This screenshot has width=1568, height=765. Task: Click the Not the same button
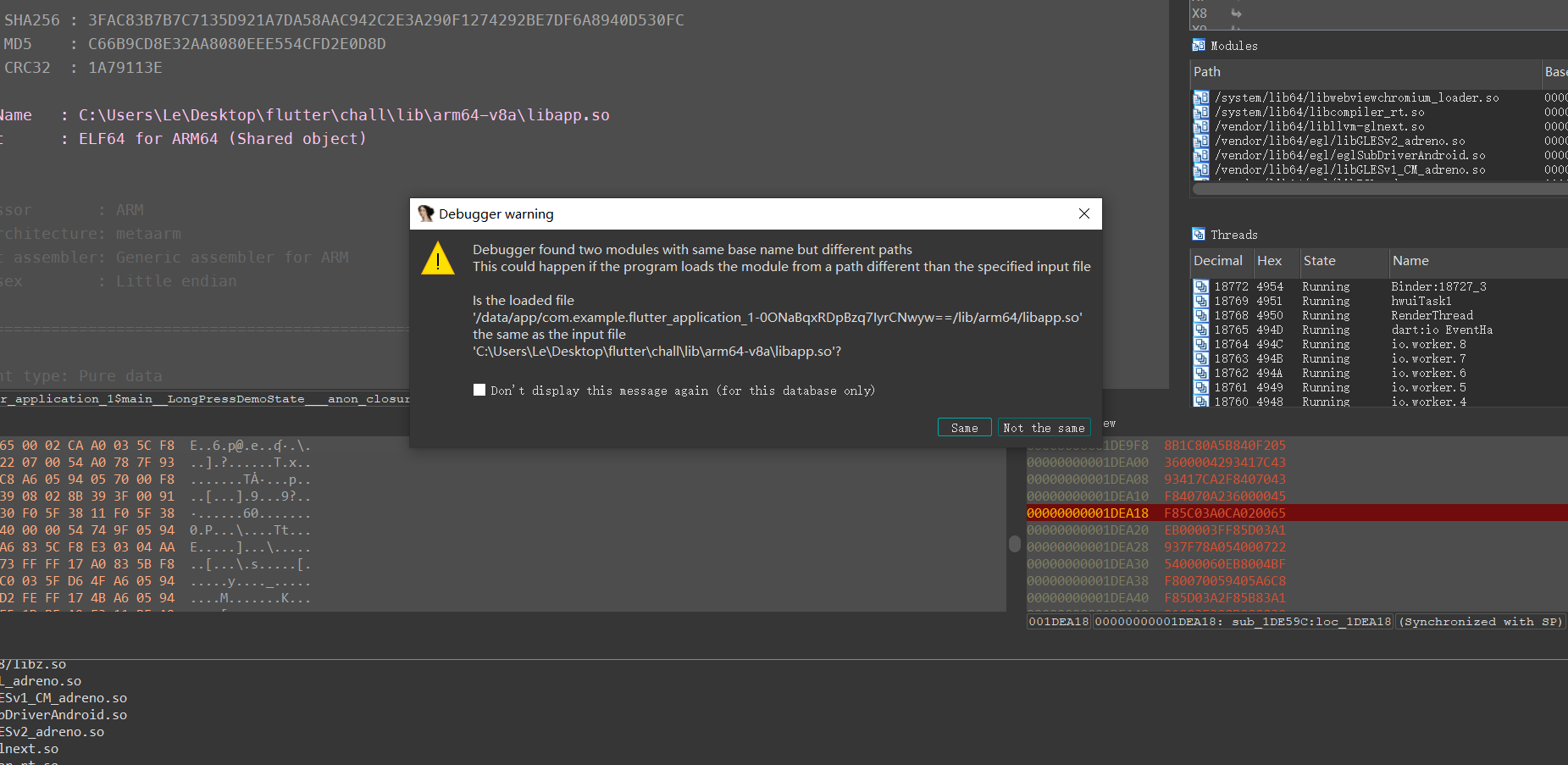(1044, 427)
